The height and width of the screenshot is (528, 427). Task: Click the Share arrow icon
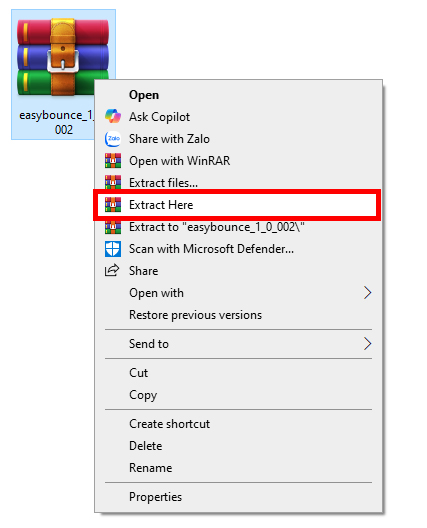coord(112,270)
